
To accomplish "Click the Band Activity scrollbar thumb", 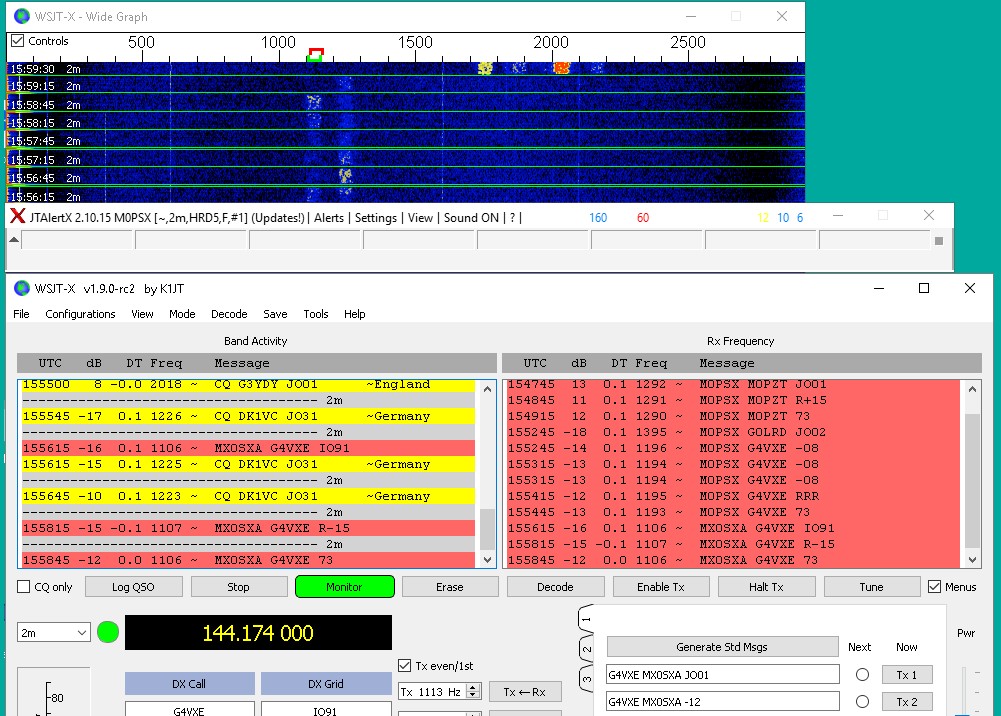I will pos(487,528).
